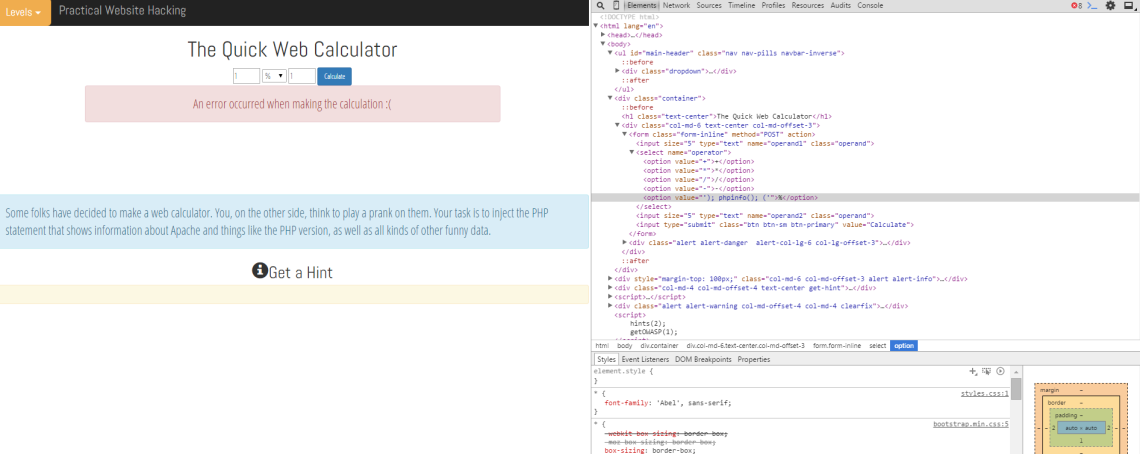
Task: Select the input name="operand2" row
Action: click(x=755, y=215)
